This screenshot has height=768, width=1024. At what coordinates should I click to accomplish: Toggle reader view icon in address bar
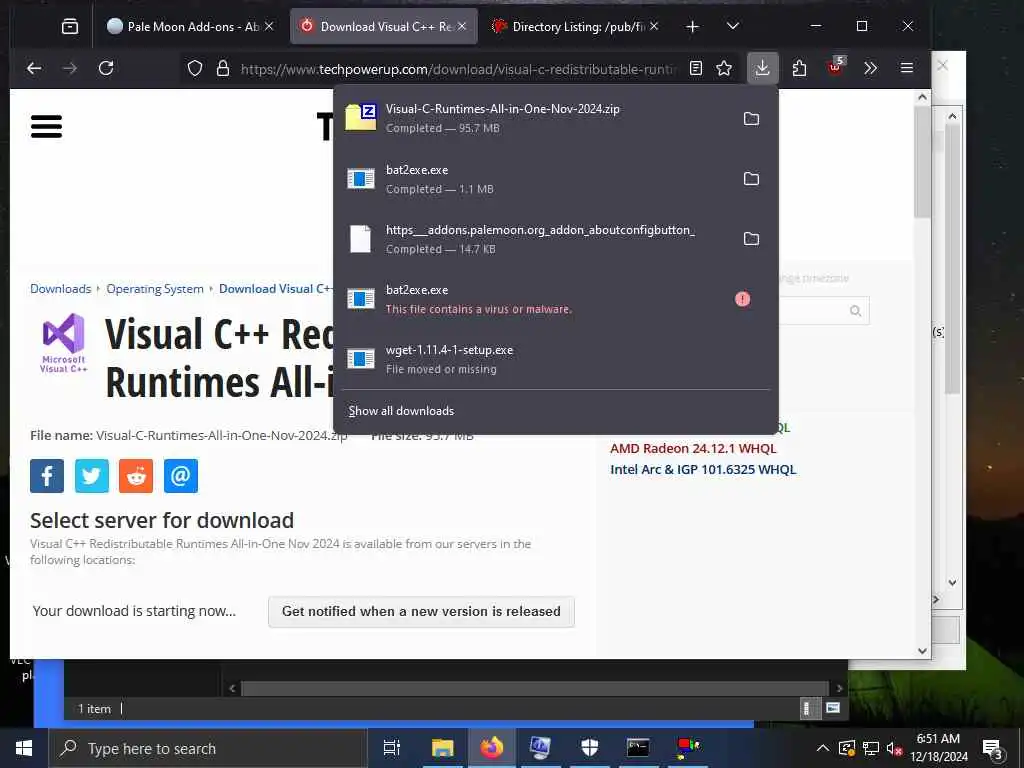696,68
